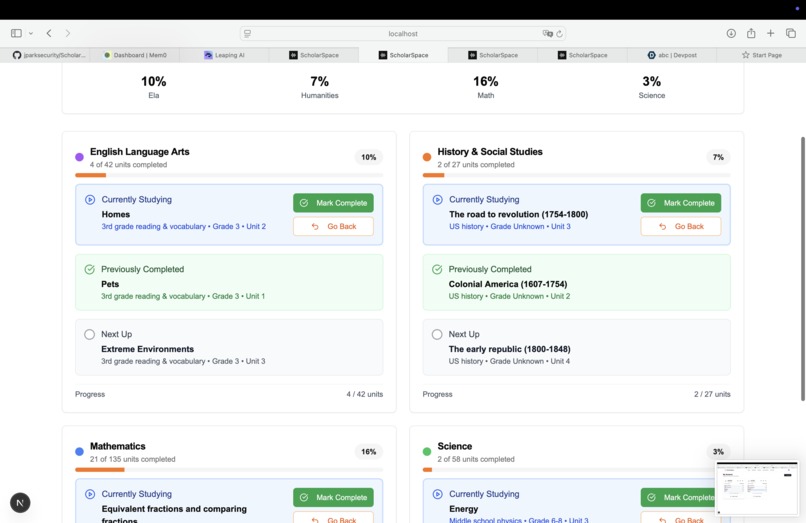This screenshot has width=806, height=523.
Task: Switch to the Start Page tab
Action: [761, 55]
